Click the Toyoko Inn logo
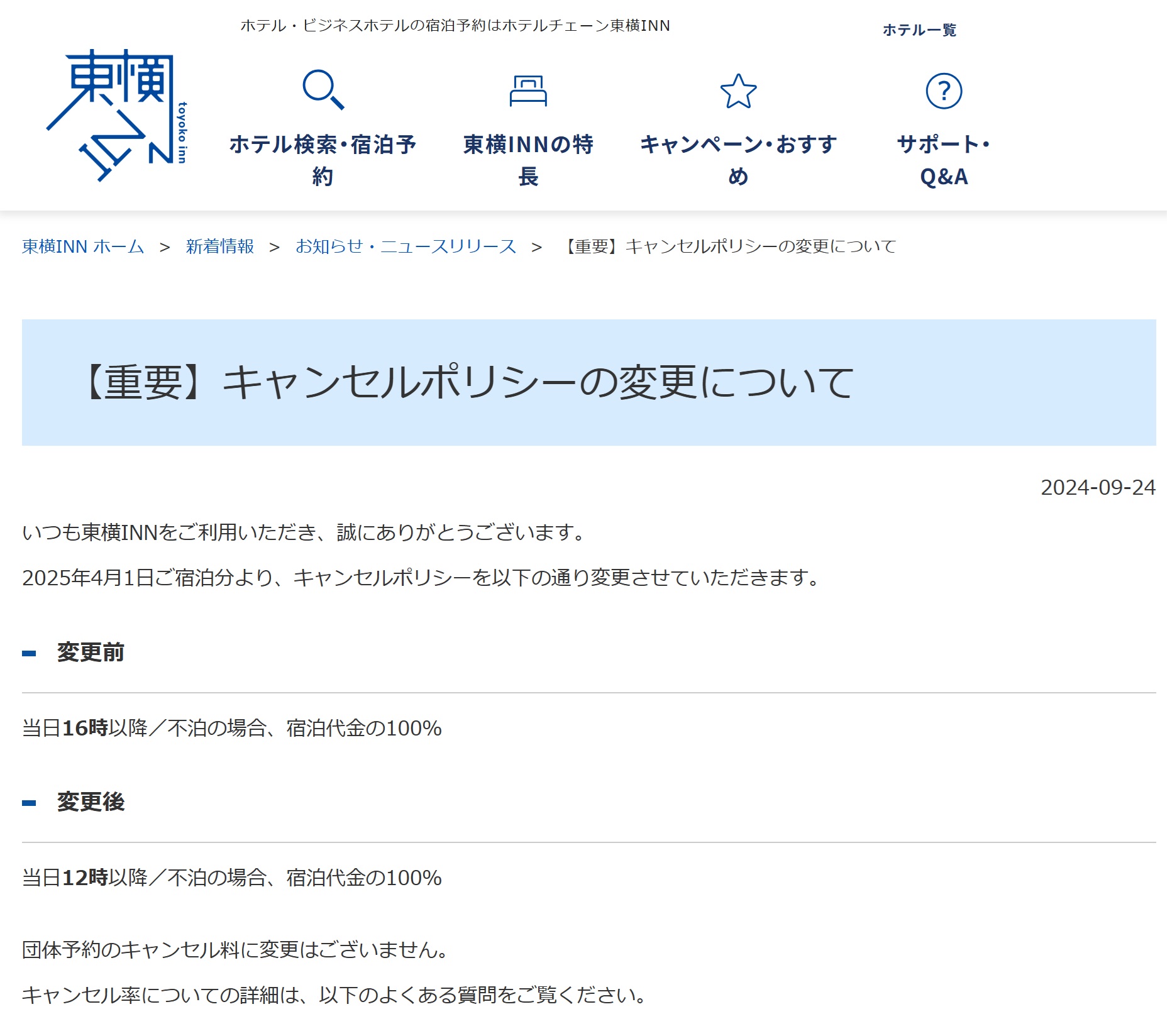The width and height of the screenshot is (1170, 1036). tap(117, 115)
